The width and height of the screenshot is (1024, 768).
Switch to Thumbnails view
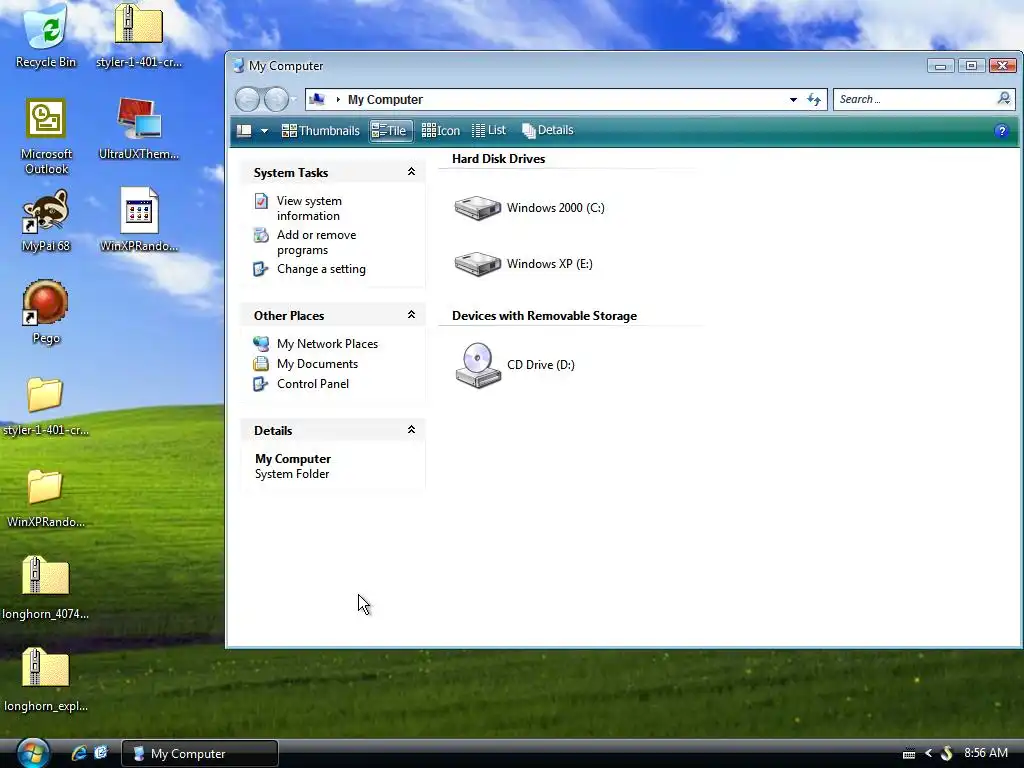(321, 131)
